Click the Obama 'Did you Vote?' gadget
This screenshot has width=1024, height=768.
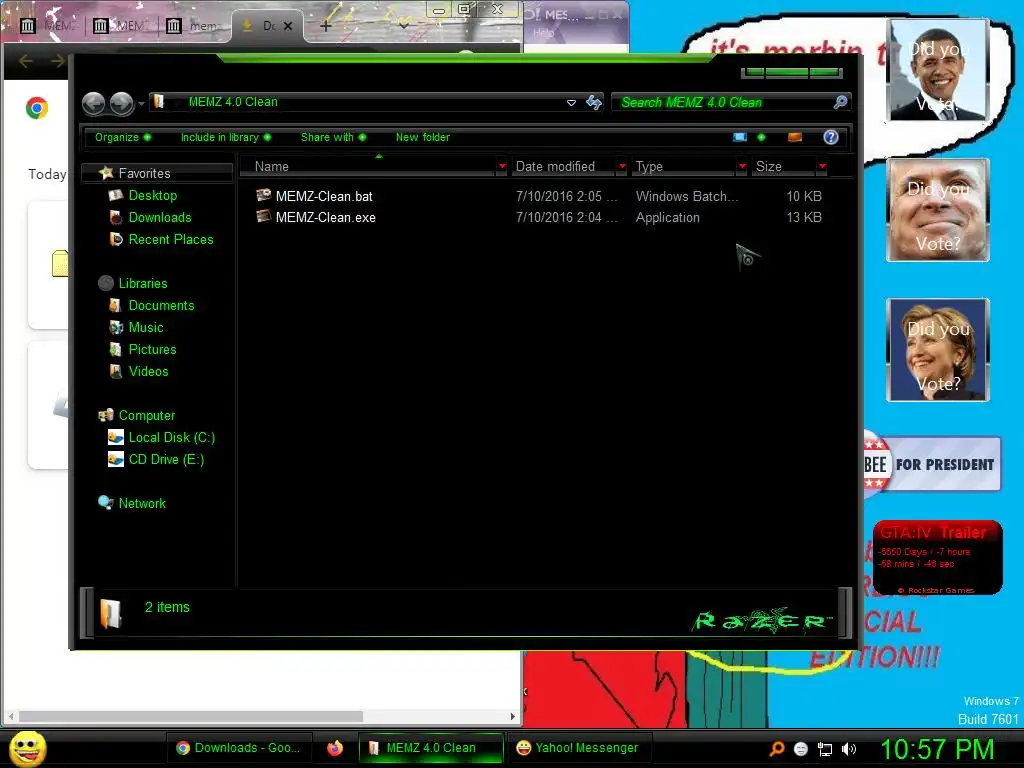tap(938, 71)
